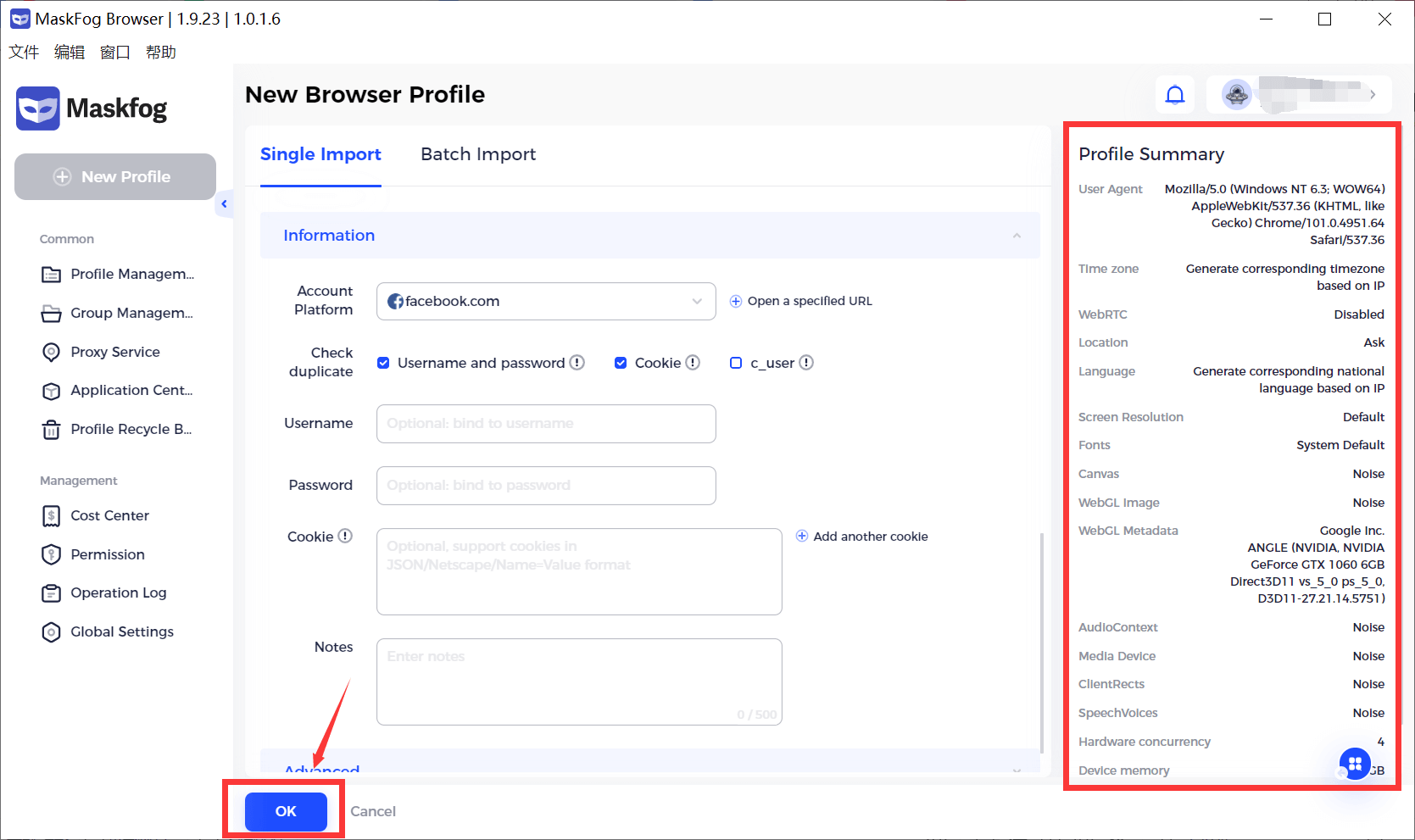
Task: Open the Proxy Service page
Action: (115, 352)
